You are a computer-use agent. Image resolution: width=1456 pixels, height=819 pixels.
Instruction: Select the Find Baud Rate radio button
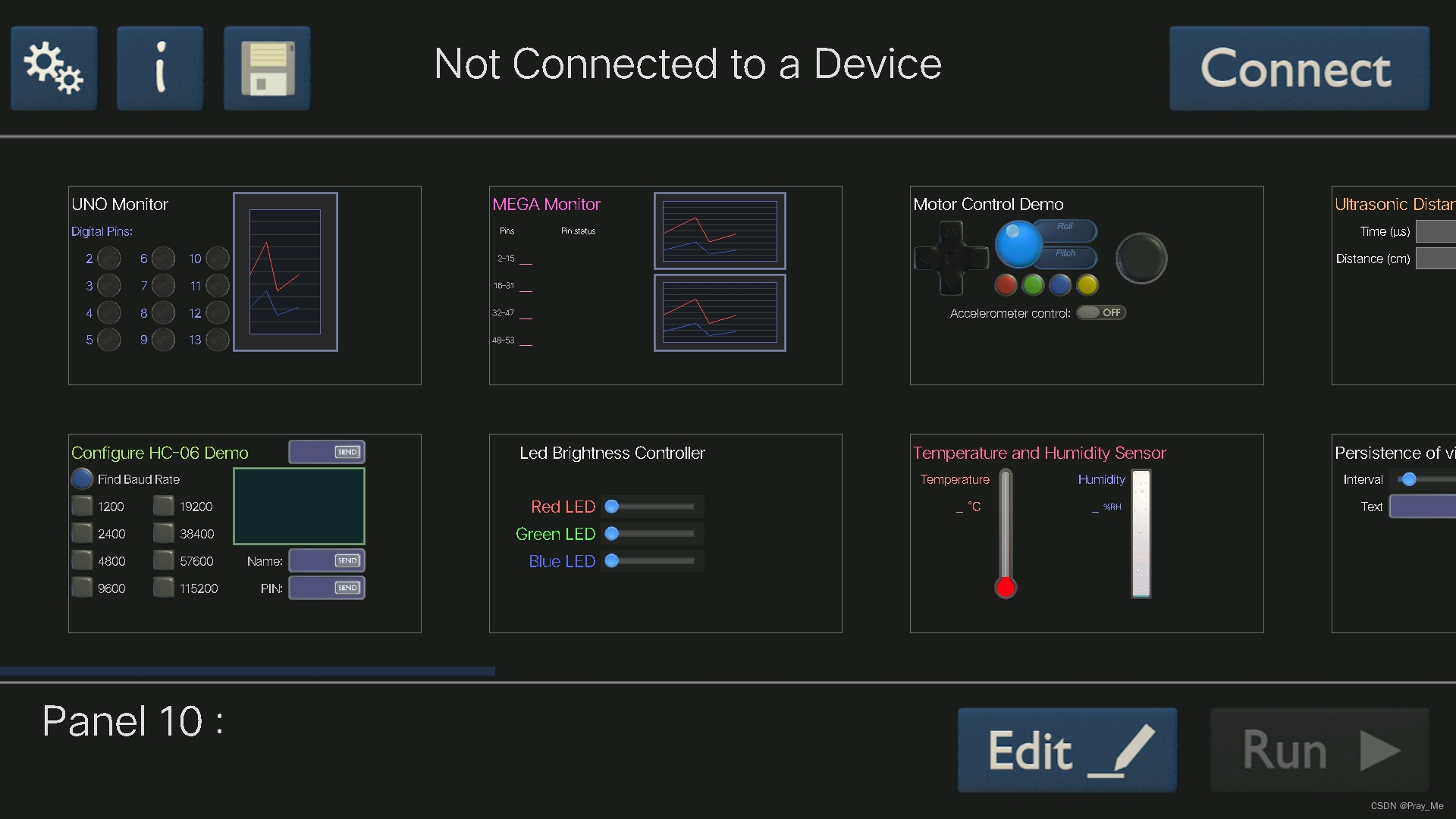tap(82, 479)
